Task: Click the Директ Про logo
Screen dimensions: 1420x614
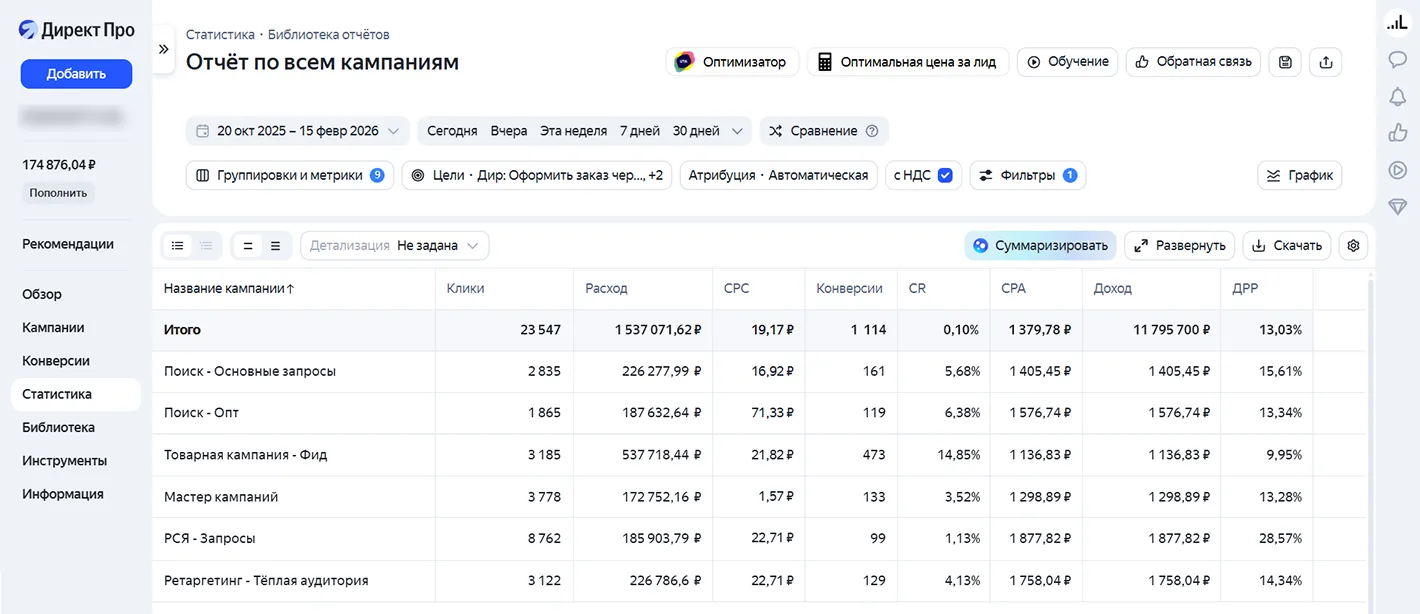Action: [76, 30]
